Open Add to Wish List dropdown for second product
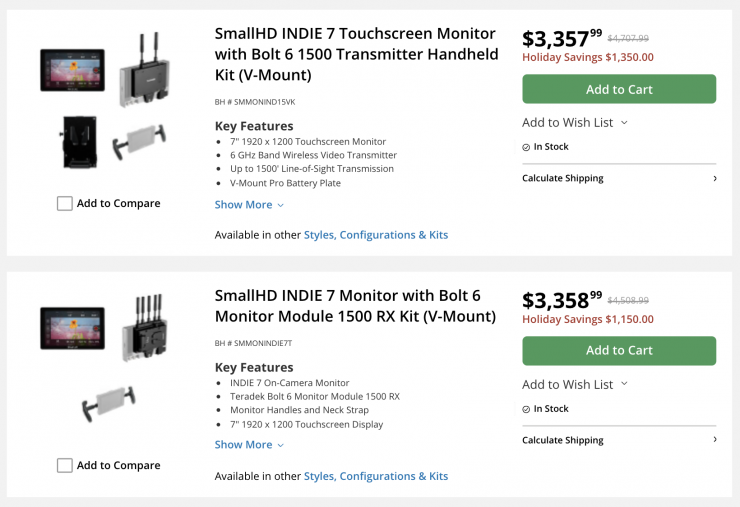740x507 pixels. [574, 385]
